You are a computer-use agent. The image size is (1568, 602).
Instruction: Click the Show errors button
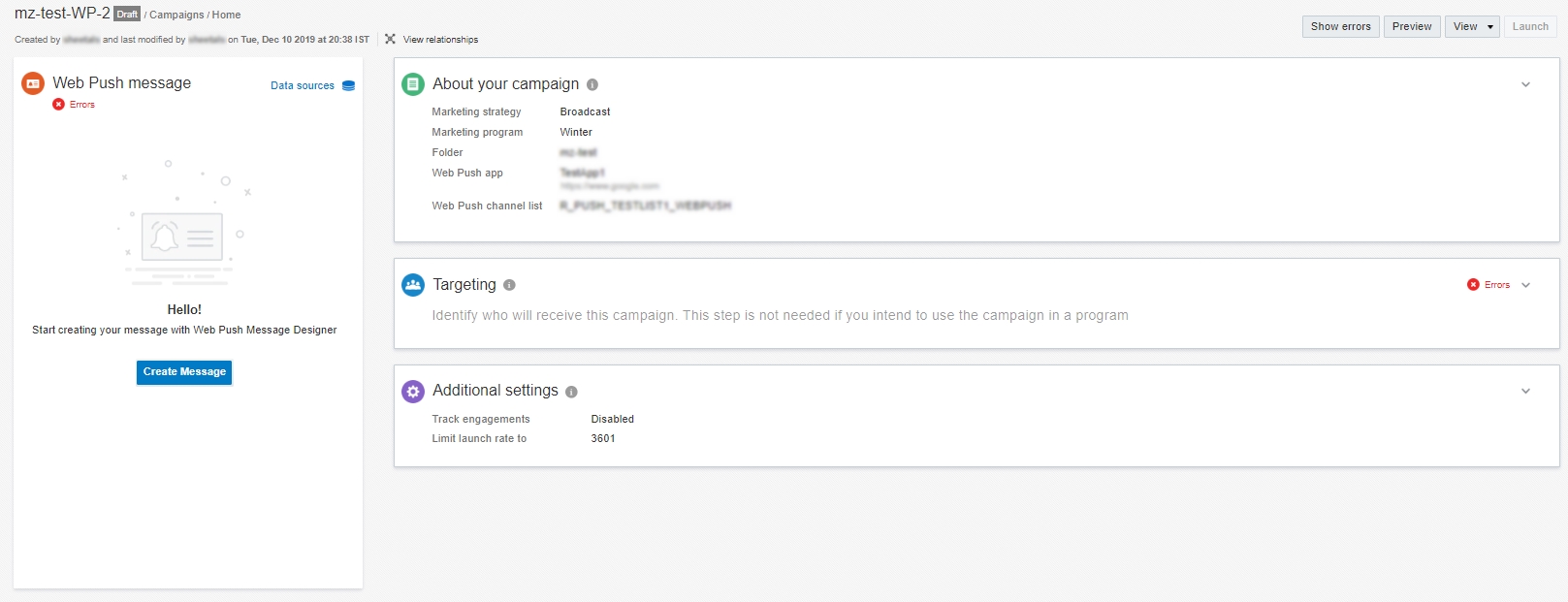point(1340,27)
